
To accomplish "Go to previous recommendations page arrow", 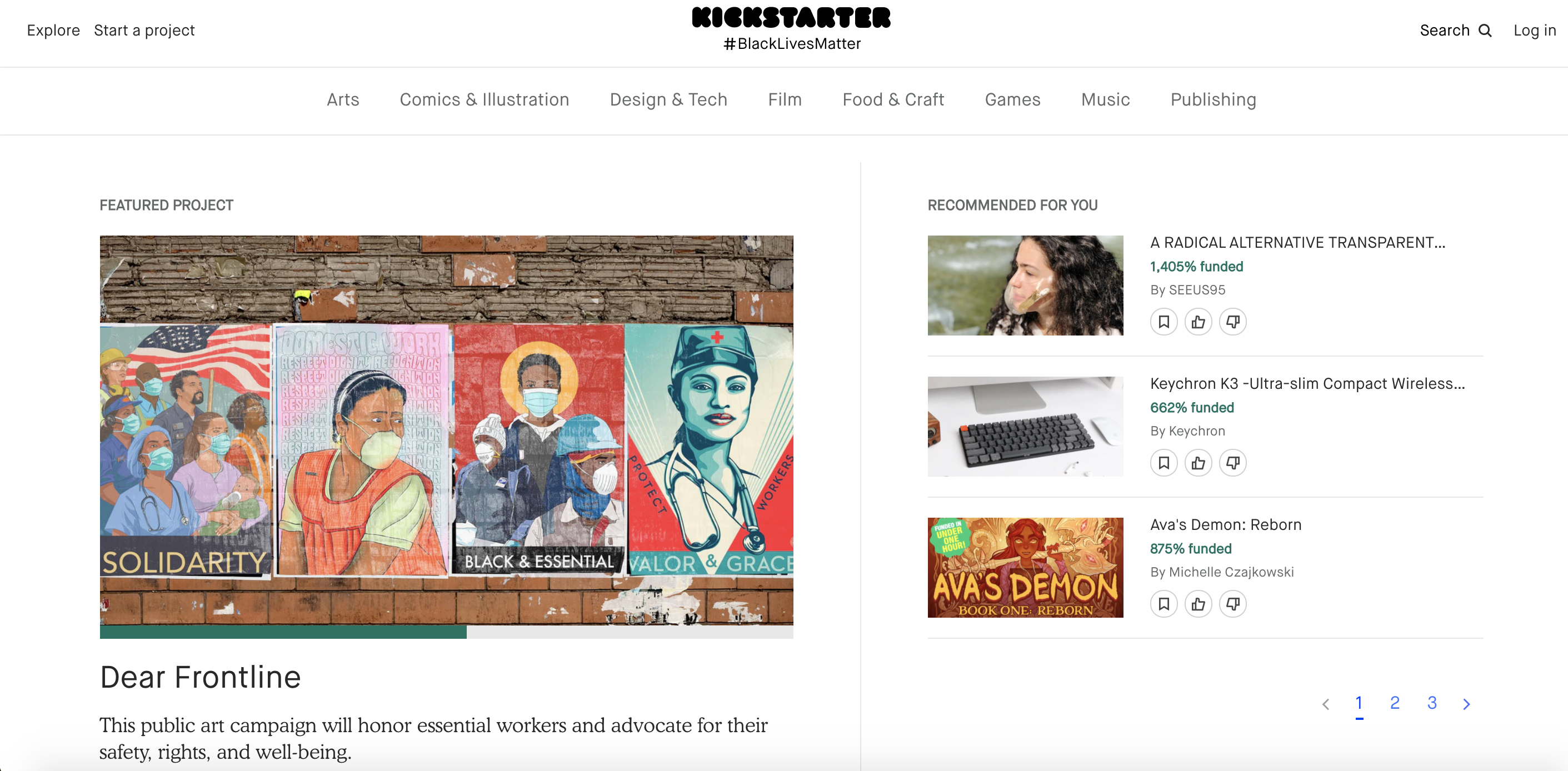I will (1326, 704).
